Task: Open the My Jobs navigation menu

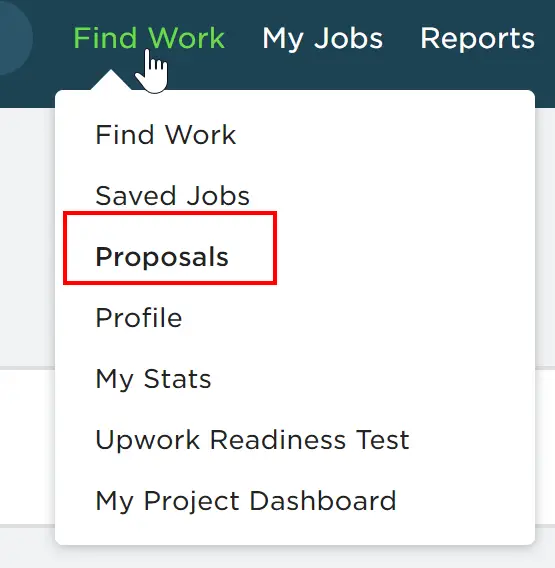Action: 322,39
